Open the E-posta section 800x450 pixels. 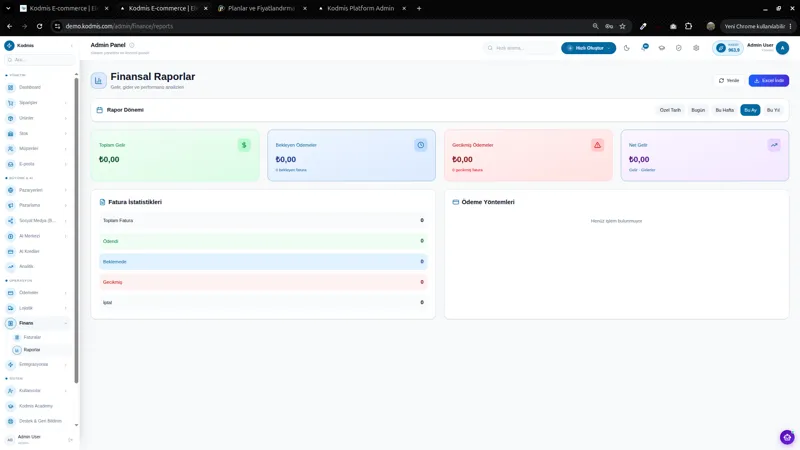click(27, 164)
